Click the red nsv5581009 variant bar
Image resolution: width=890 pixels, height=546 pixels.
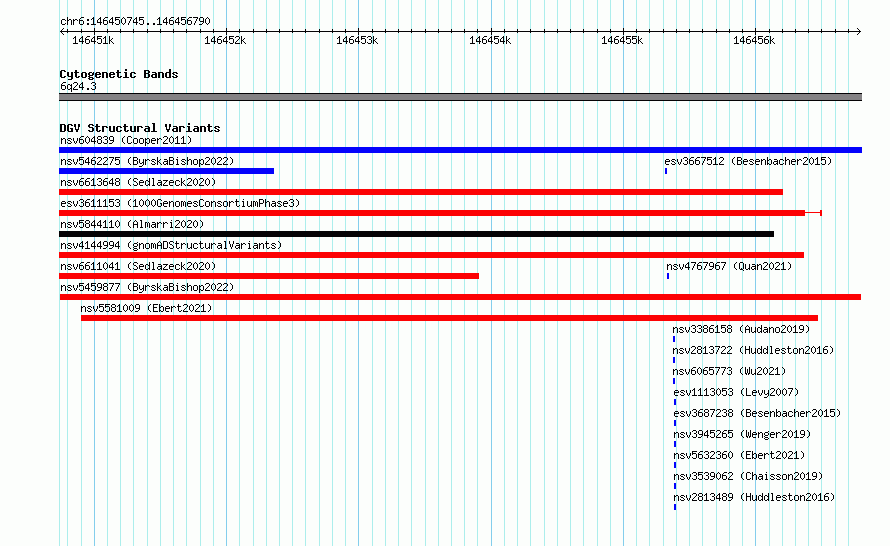[x=449, y=318]
